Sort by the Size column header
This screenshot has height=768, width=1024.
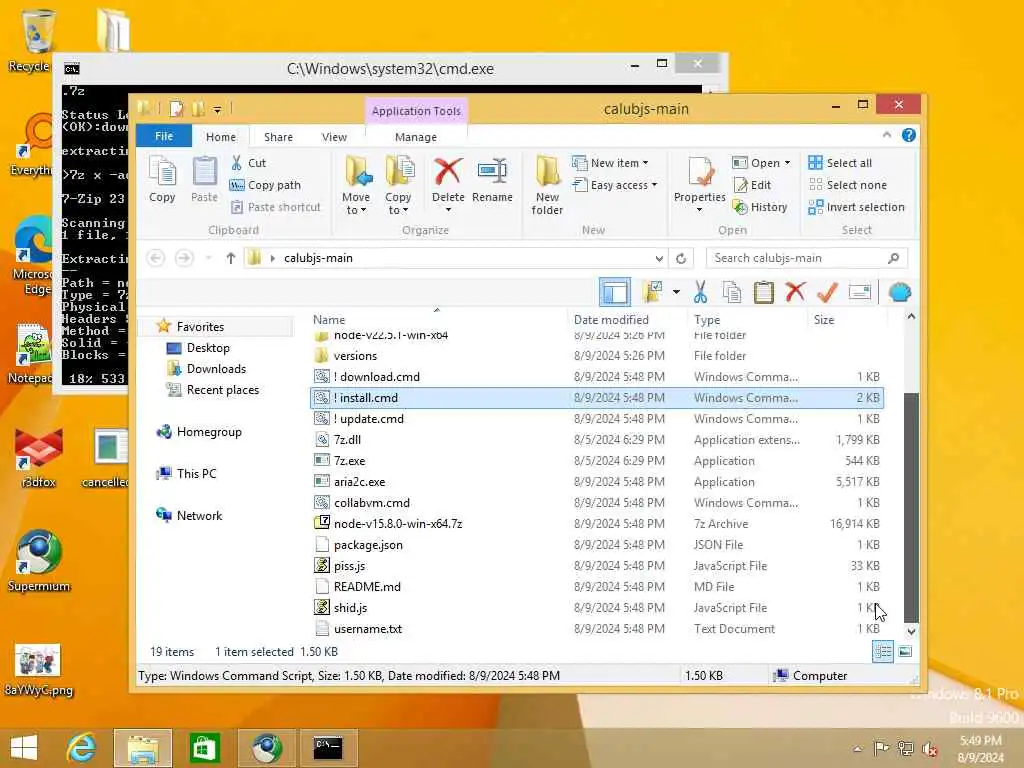847,319
